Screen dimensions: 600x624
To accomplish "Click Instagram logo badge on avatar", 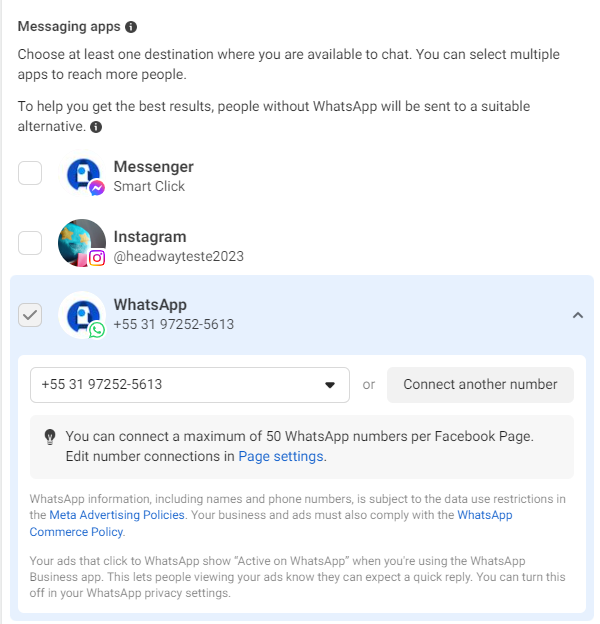I will (x=97, y=258).
